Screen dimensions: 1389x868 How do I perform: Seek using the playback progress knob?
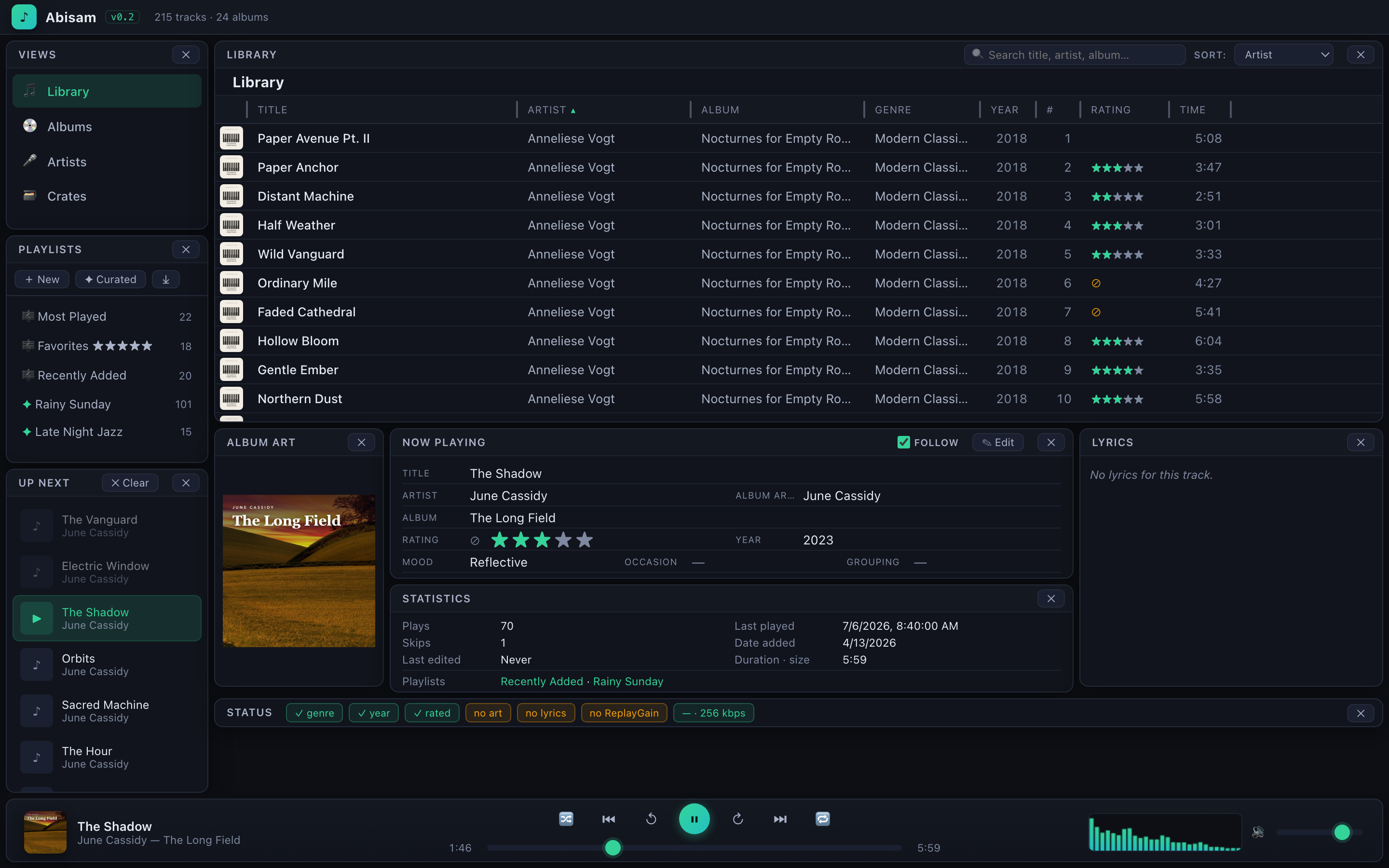coord(613,847)
